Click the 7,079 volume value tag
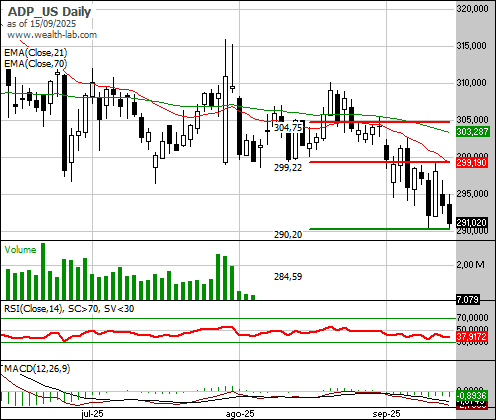 click(468, 299)
